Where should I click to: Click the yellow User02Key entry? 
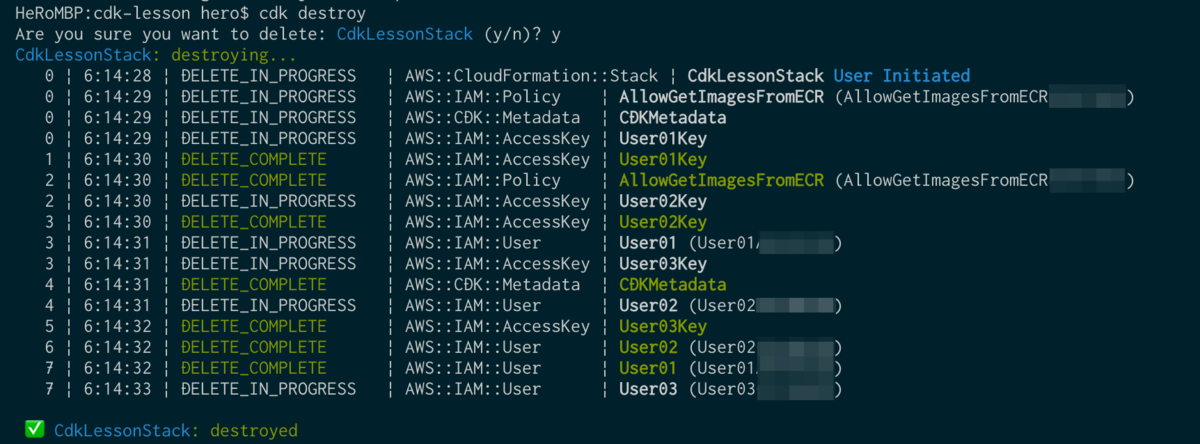[663, 222]
